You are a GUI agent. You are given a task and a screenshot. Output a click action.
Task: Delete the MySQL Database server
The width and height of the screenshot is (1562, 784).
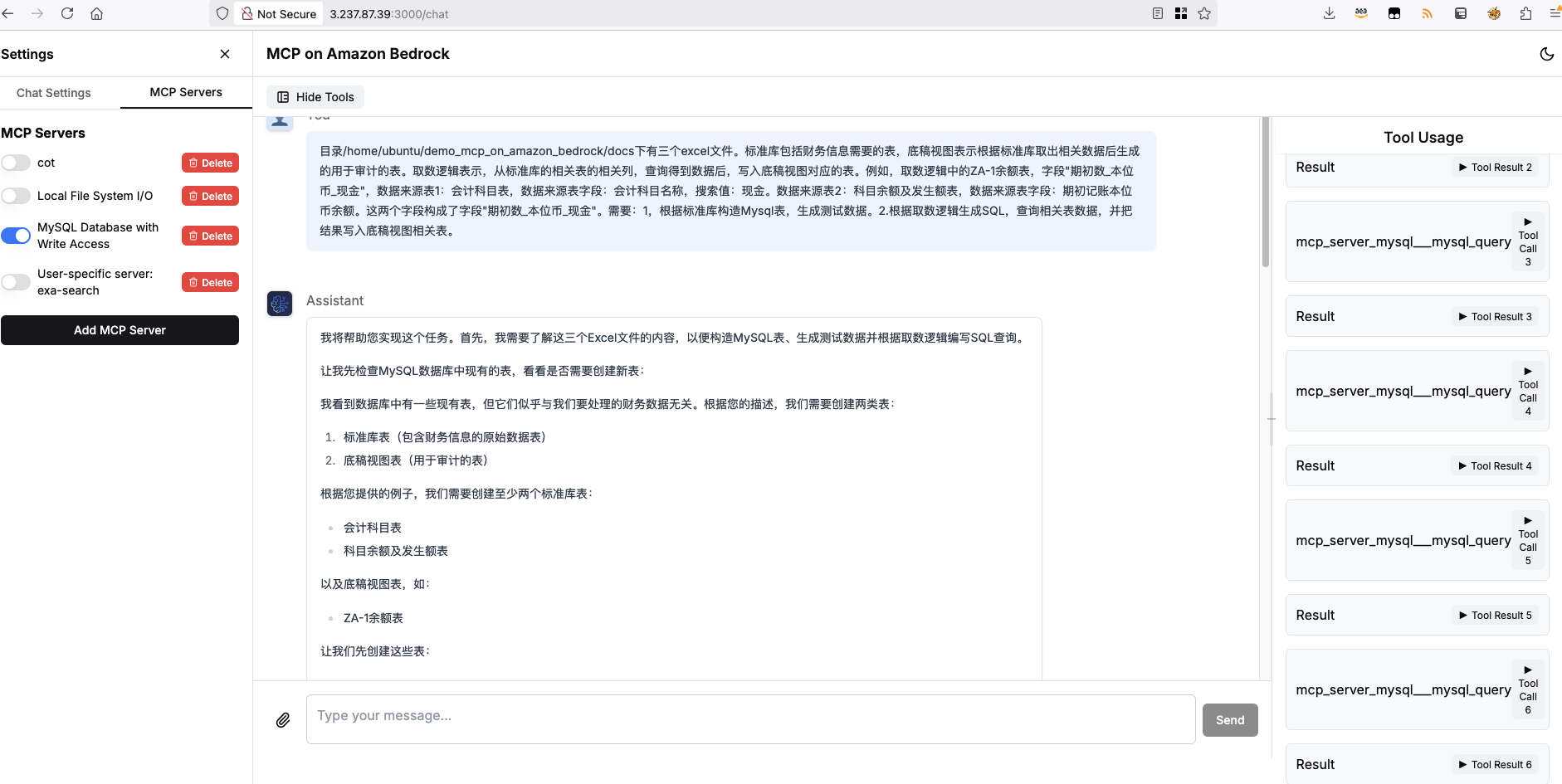point(210,236)
